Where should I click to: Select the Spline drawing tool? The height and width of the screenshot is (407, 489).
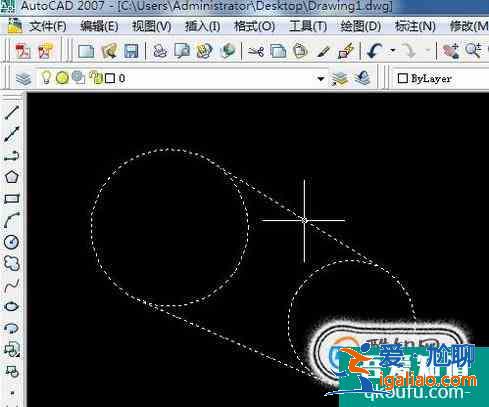12,285
